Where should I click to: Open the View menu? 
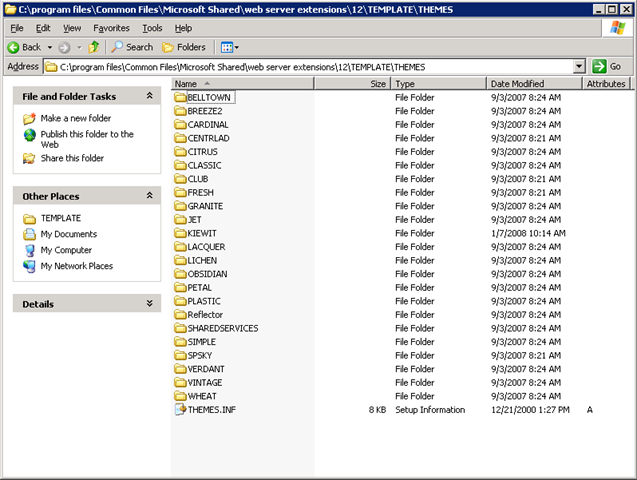(72, 28)
